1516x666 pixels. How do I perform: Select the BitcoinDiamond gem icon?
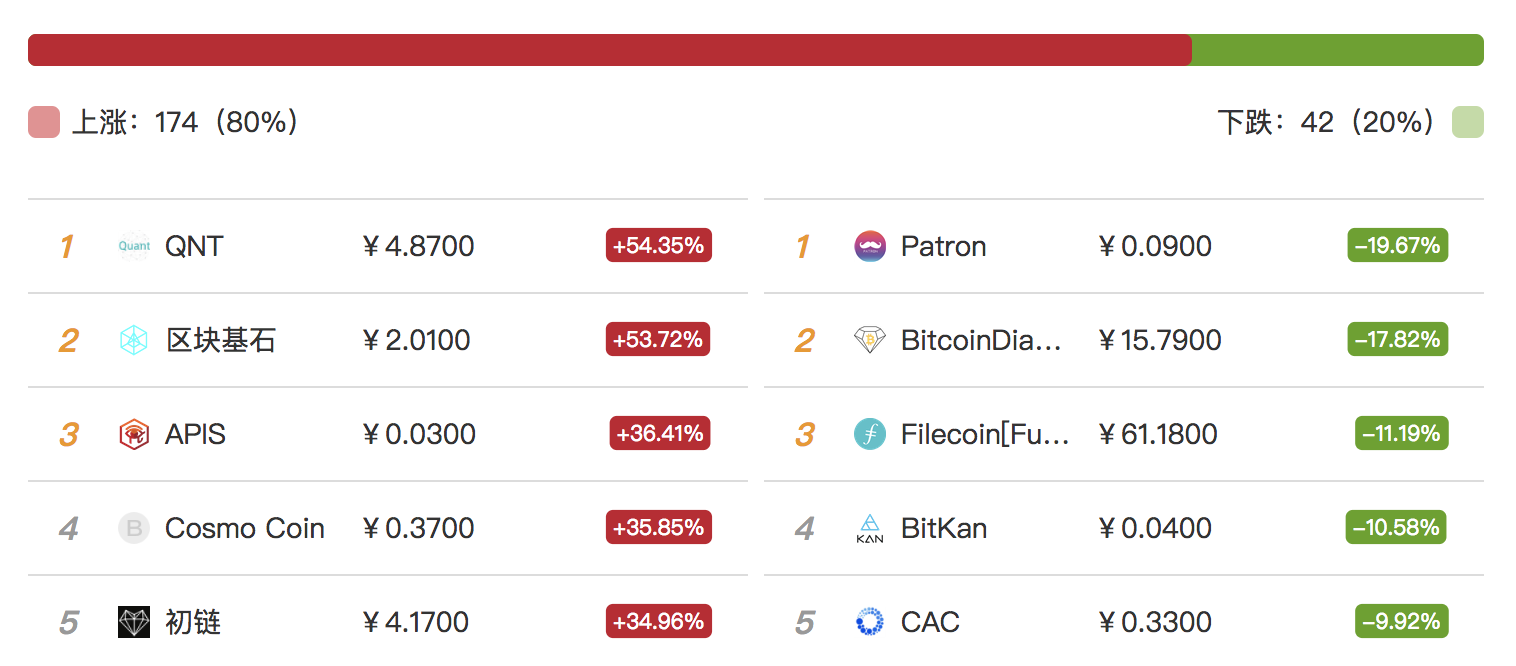point(870,340)
